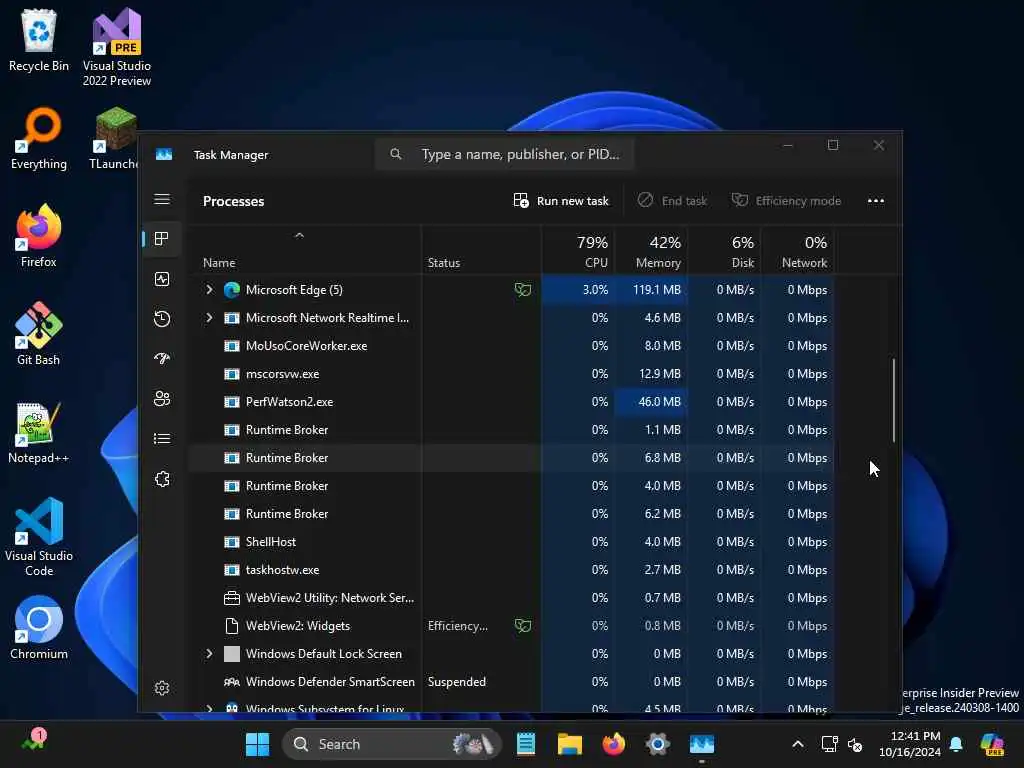Screen dimensions: 1024x768
Task: Select the Notepad++ desktop shortcut
Action: [x=39, y=432]
